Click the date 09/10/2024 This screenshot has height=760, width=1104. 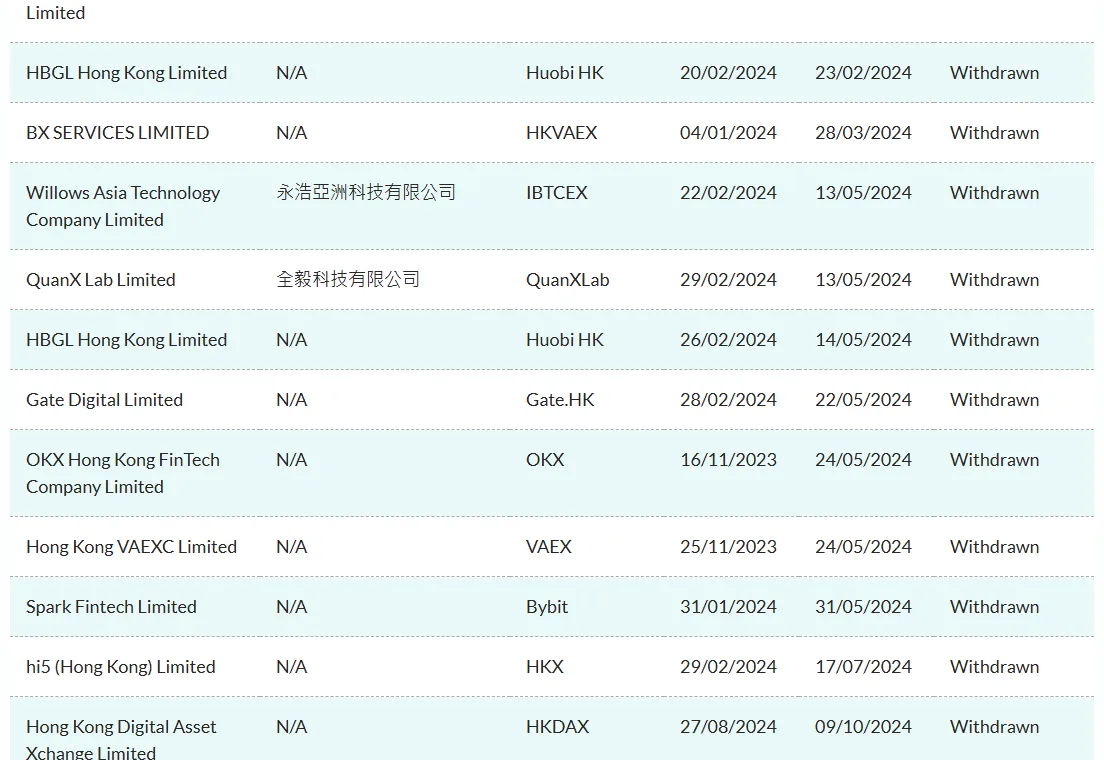(863, 726)
